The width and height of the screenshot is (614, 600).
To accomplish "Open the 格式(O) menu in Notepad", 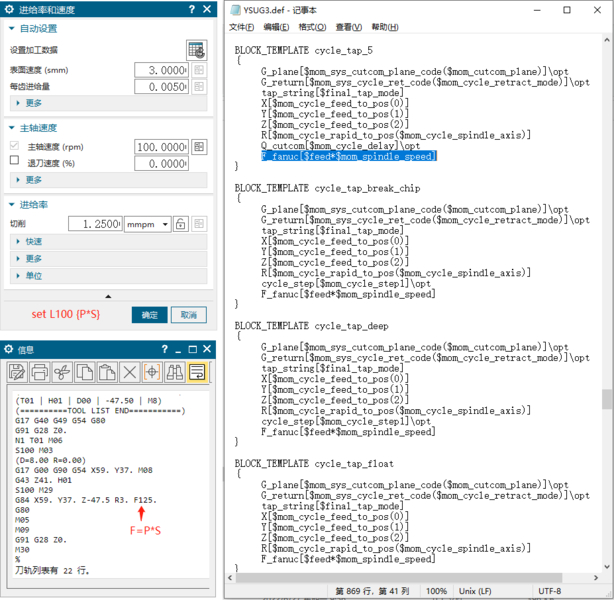I will pos(313,27).
